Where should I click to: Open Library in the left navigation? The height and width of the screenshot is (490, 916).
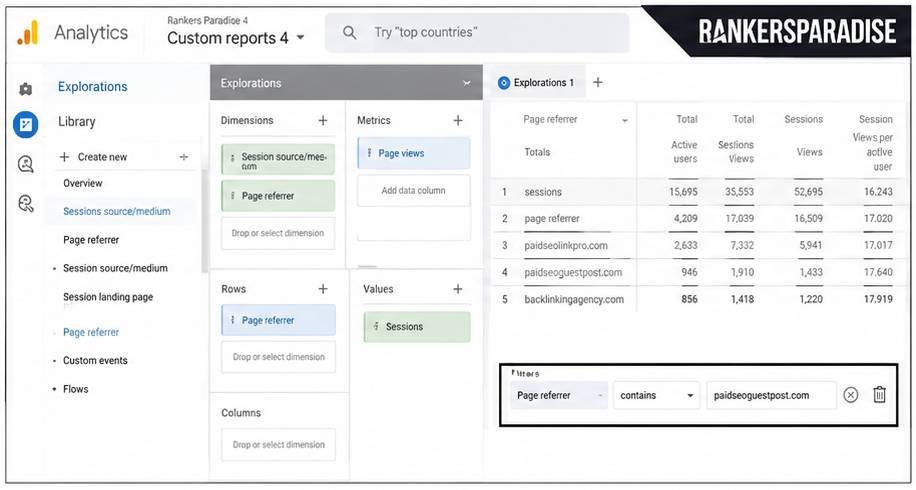[77, 121]
